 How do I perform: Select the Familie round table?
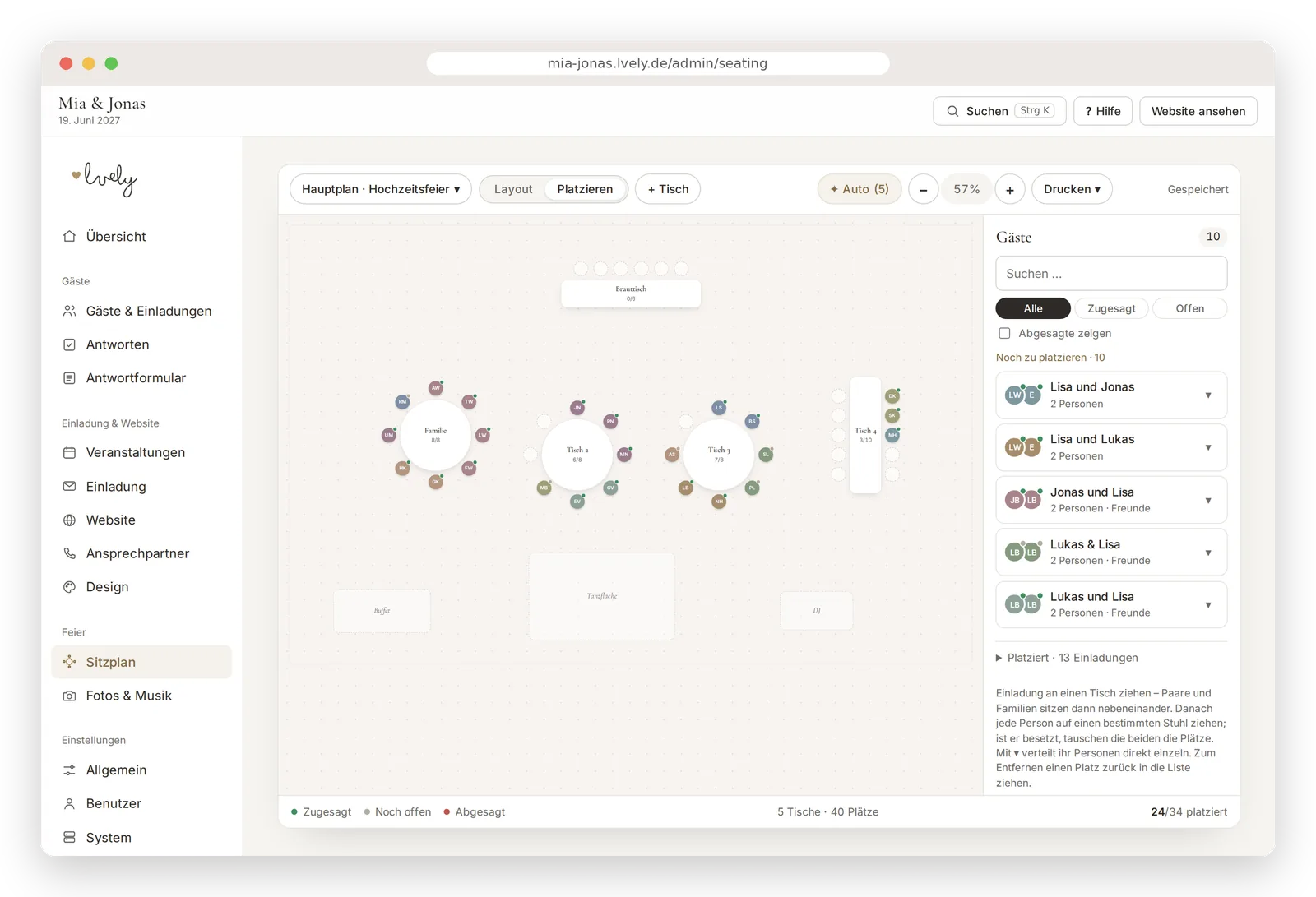point(436,435)
